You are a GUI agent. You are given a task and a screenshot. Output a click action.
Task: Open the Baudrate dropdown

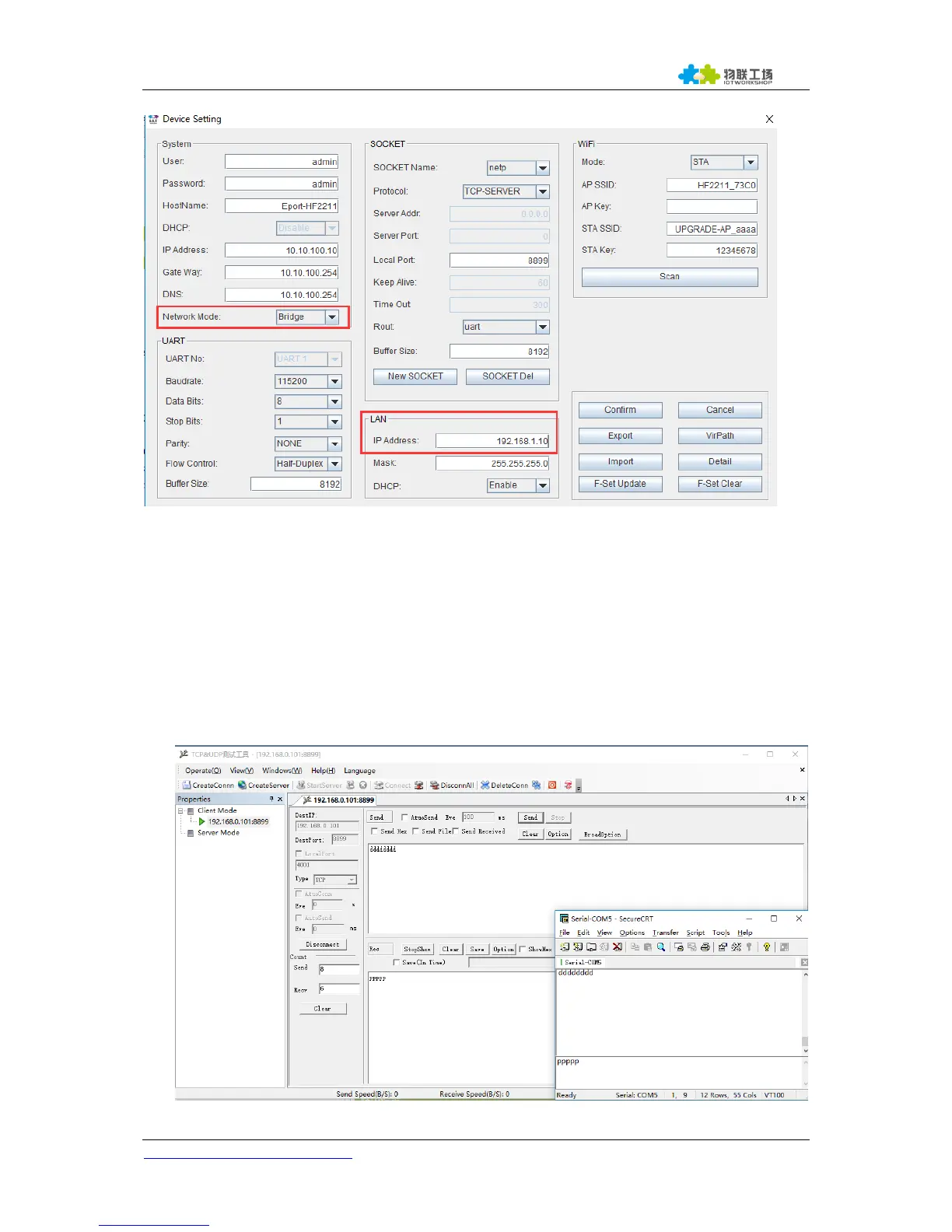[x=334, y=382]
